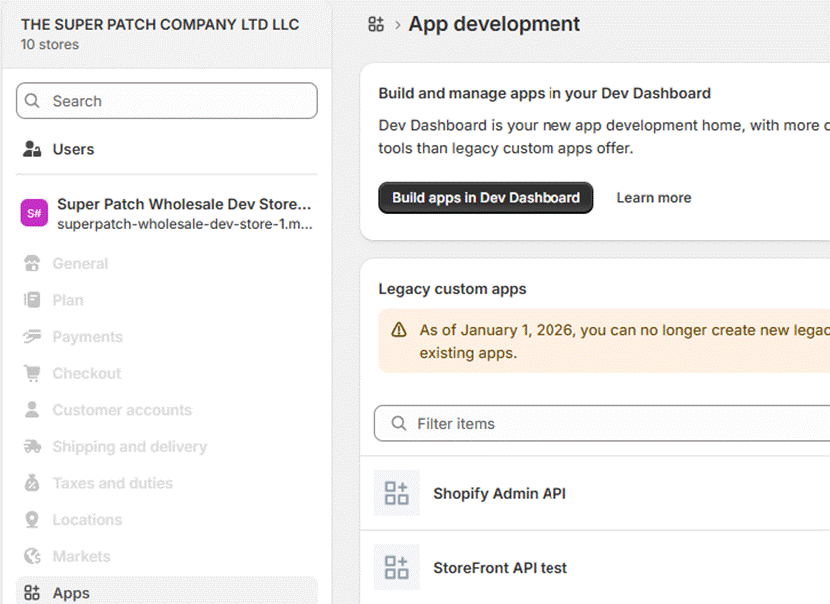Click the App development page title
This screenshot has height=604, width=830.
tap(494, 24)
